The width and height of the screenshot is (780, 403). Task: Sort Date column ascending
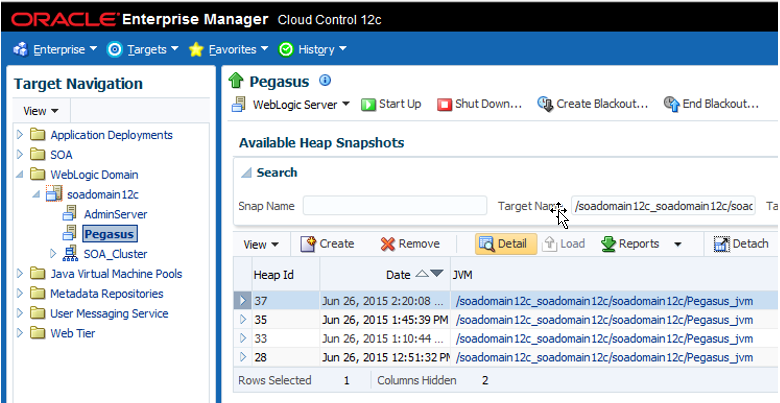click(x=421, y=274)
